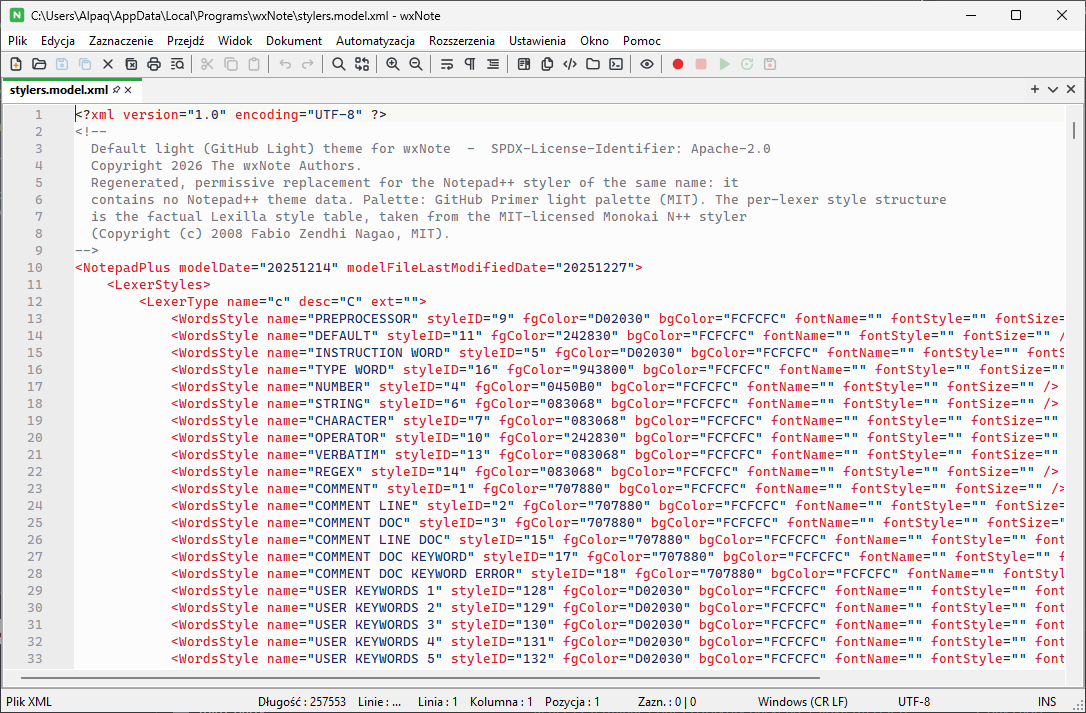Viewport: 1086px width, 713px height.
Task: Add a new tab with plus button
Action: pyautogui.click(x=1035, y=89)
